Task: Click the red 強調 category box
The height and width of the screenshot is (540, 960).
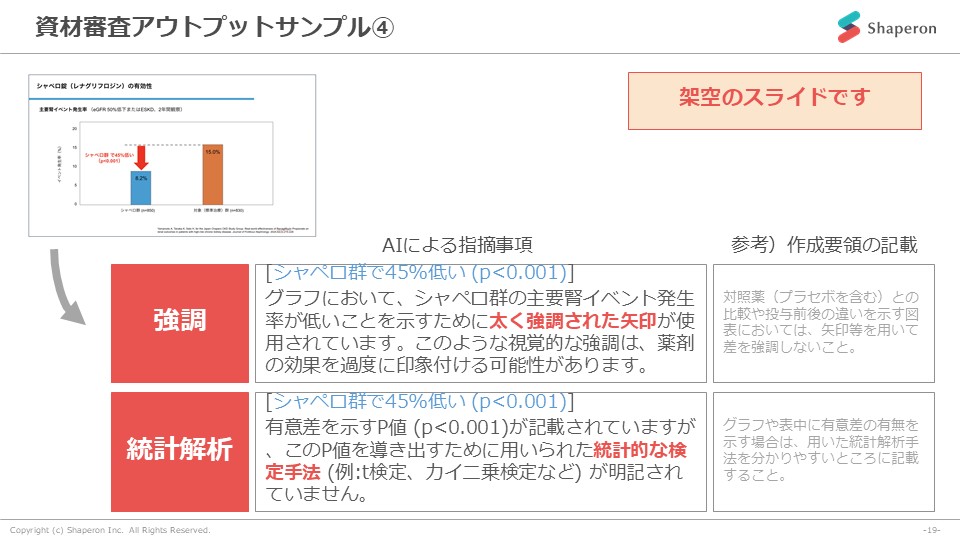Action: coord(180,323)
